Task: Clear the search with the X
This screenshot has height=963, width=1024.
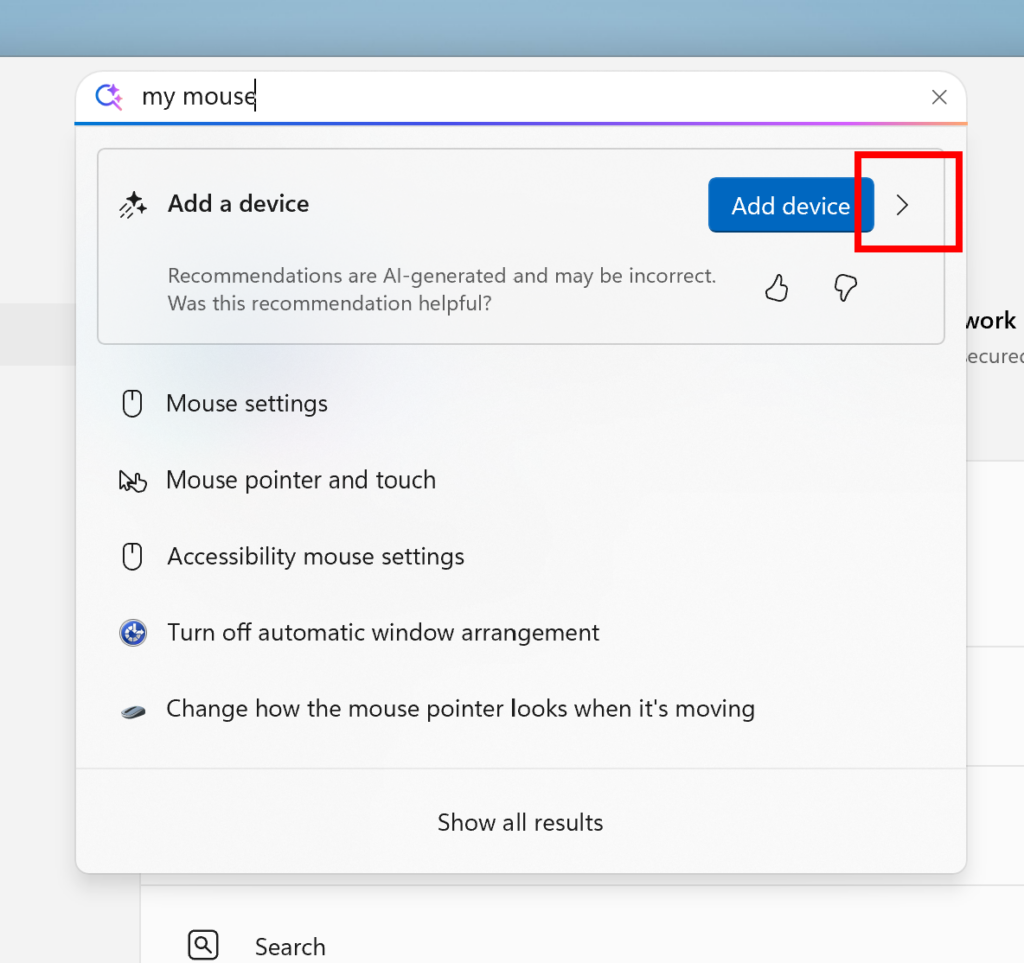Action: (x=938, y=96)
